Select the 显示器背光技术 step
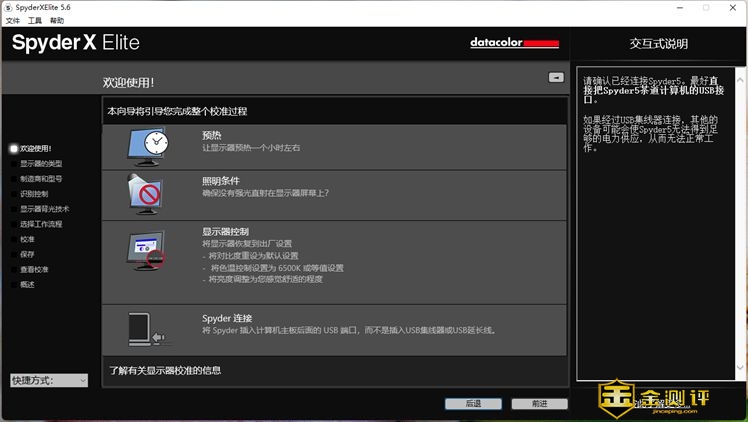 click(x=44, y=209)
